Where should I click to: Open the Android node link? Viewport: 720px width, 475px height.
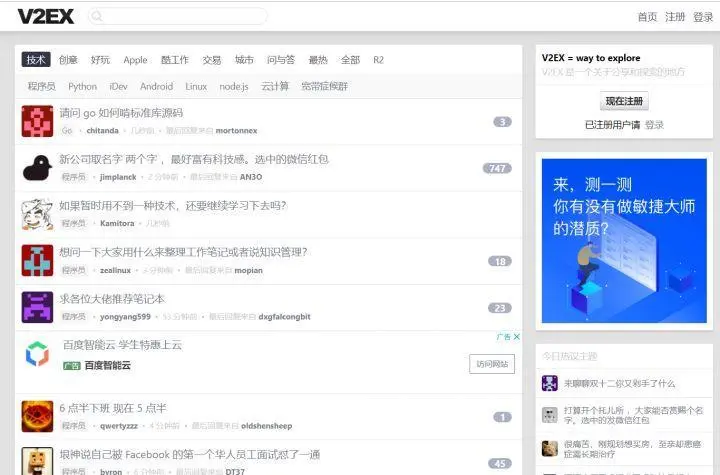click(157, 86)
